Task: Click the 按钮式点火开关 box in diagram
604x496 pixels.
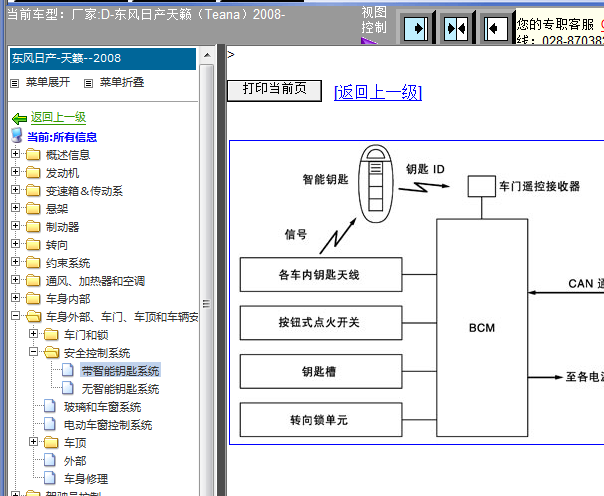Action: pyautogui.click(x=321, y=323)
